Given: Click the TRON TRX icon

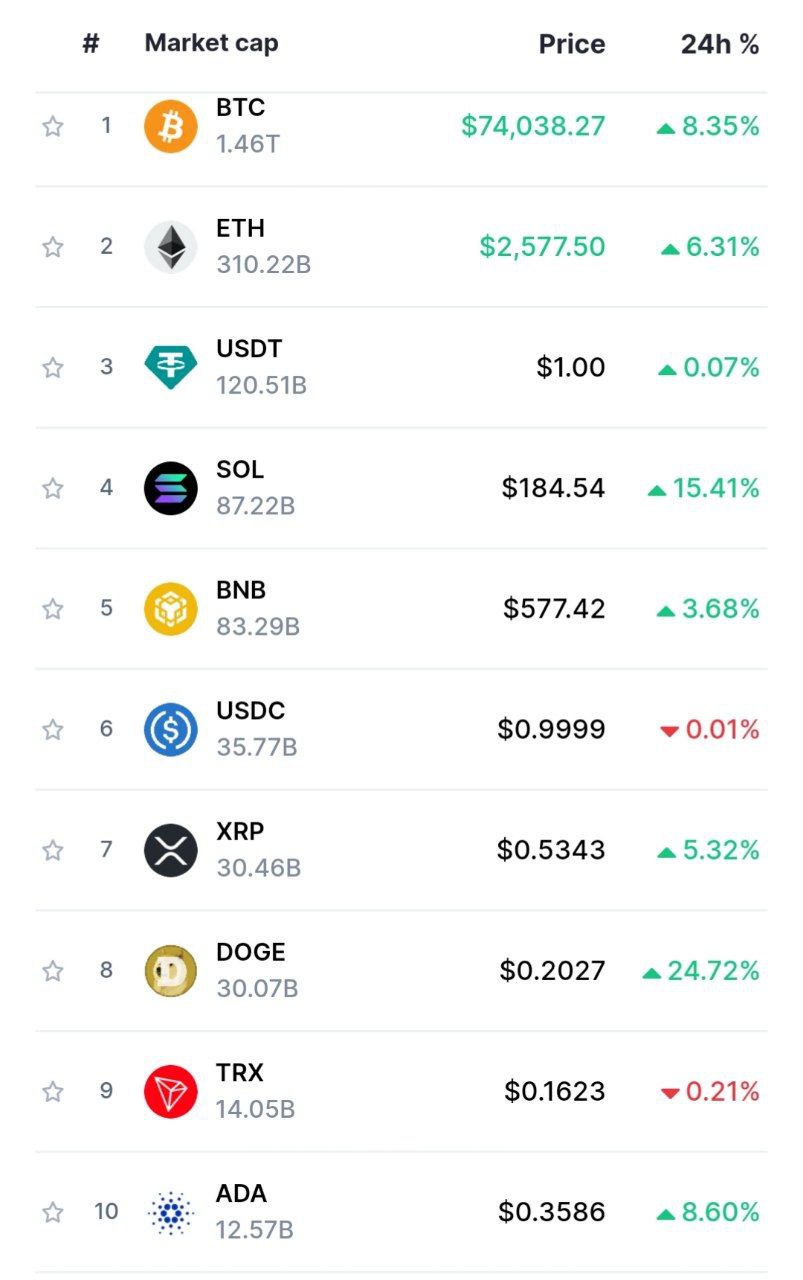Looking at the screenshot, I should click(x=171, y=1091).
